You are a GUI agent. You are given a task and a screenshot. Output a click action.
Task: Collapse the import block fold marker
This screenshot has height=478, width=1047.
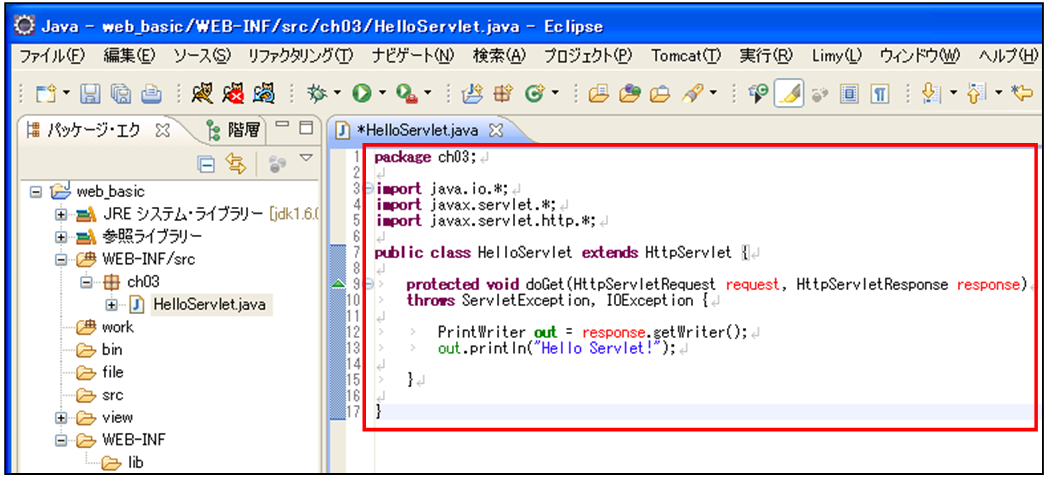coord(368,188)
